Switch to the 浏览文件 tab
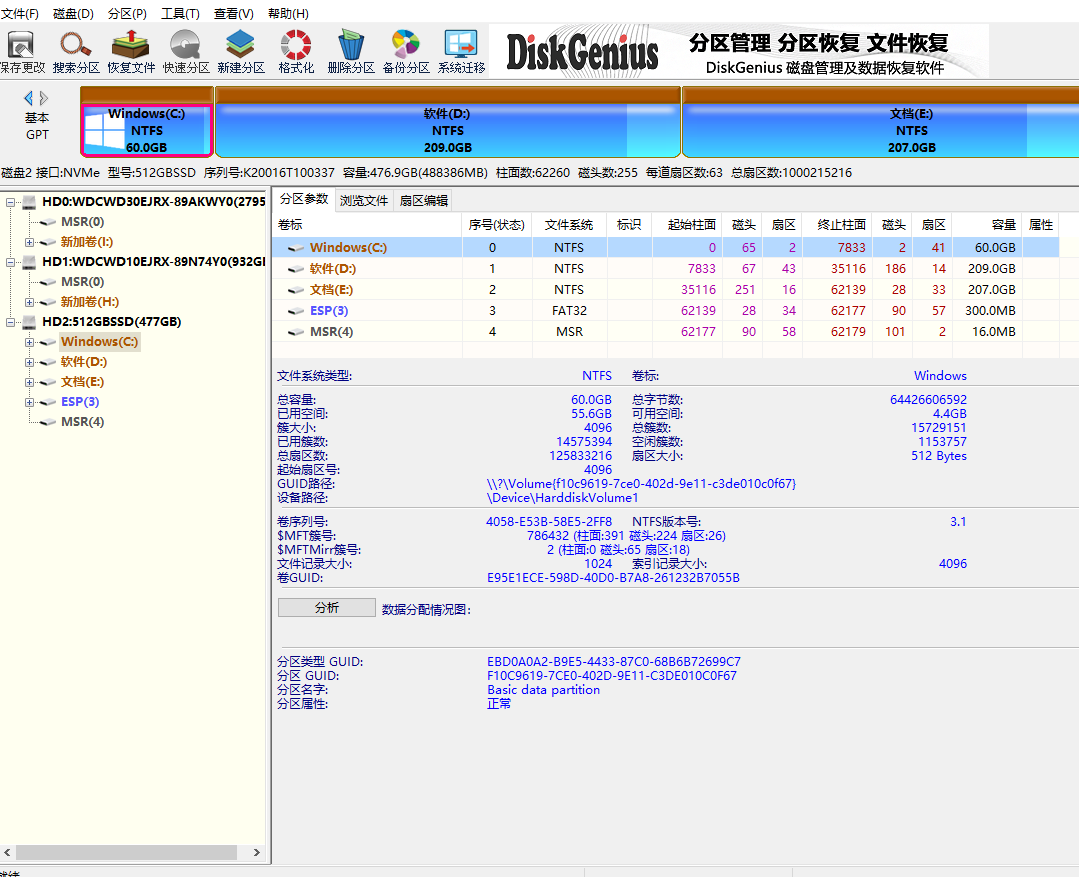The image size is (1079, 877). tap(364, 200)
